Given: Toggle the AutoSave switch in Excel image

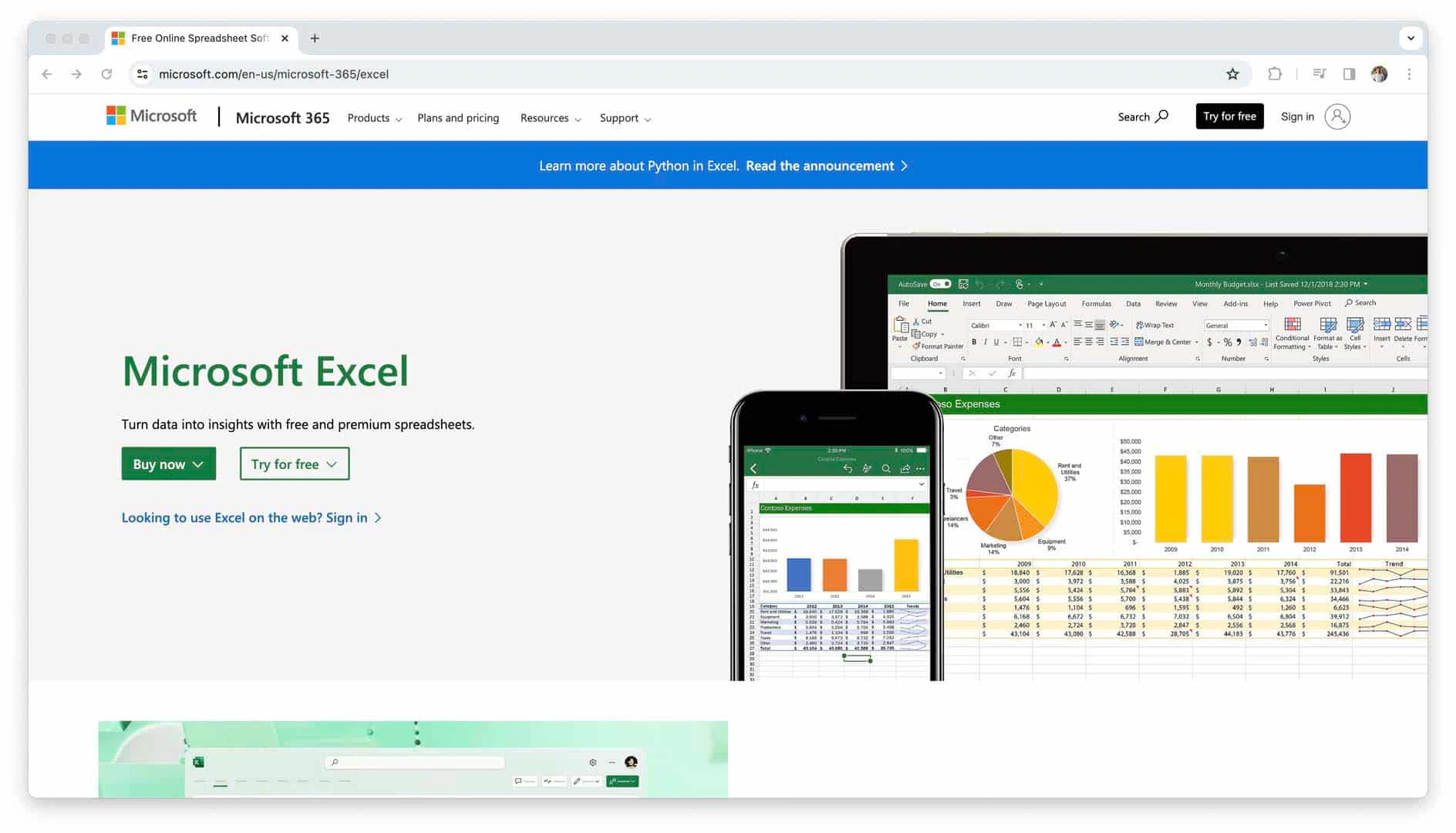Looking at the screenshot, I should (940, 284).
